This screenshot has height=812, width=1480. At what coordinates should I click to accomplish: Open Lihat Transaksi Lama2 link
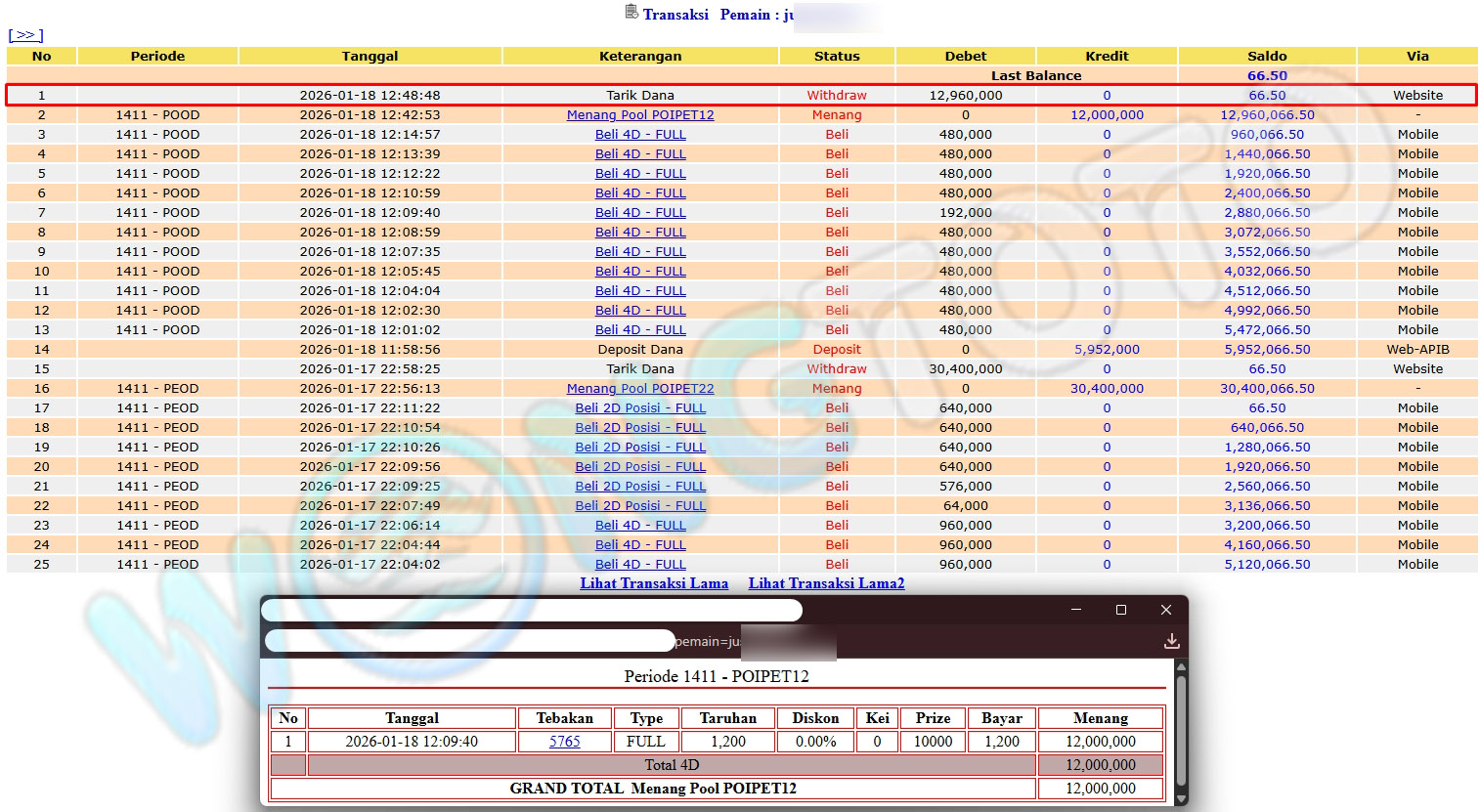[x=826, y=583]
